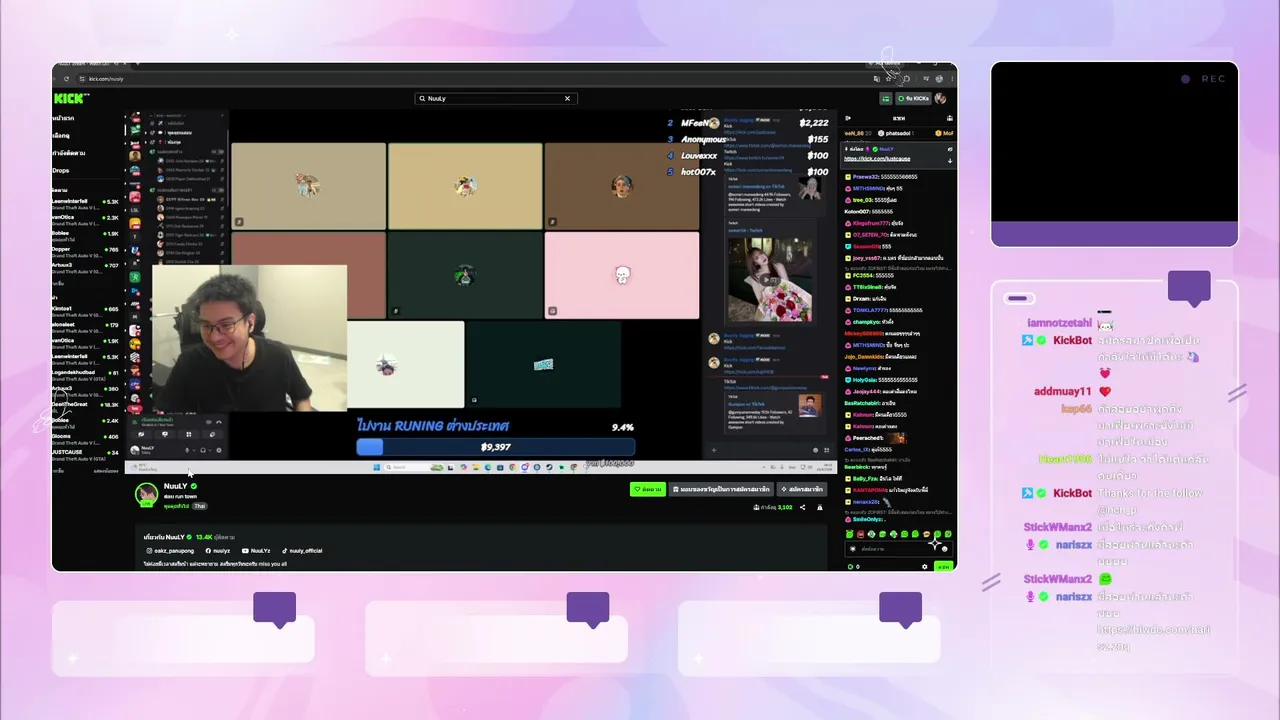Open Glooms channel in sidebar
Screen dimensions: 1280x720
tap(85, 438)
